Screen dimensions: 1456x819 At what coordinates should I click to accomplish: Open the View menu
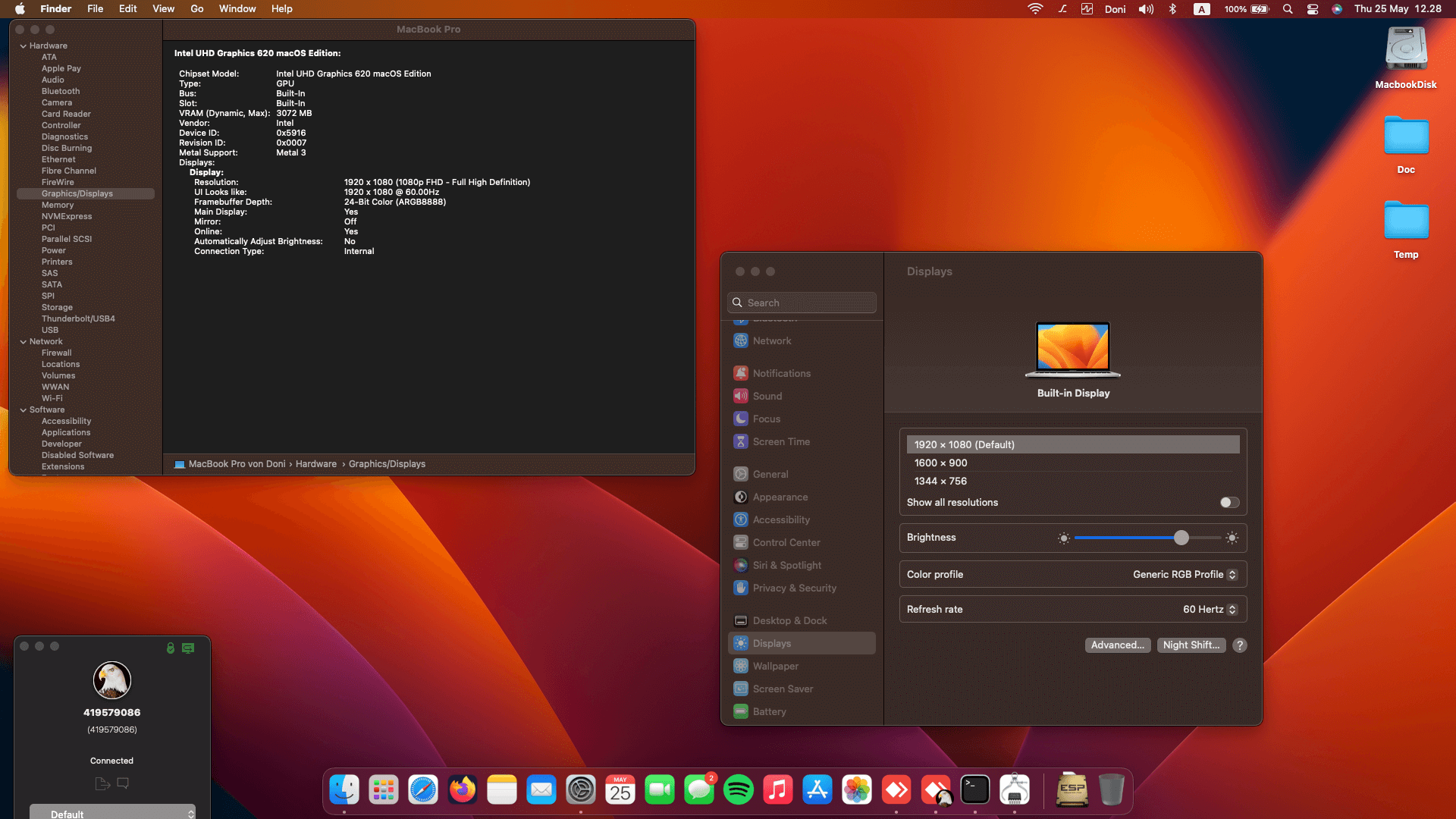point(163,9)
